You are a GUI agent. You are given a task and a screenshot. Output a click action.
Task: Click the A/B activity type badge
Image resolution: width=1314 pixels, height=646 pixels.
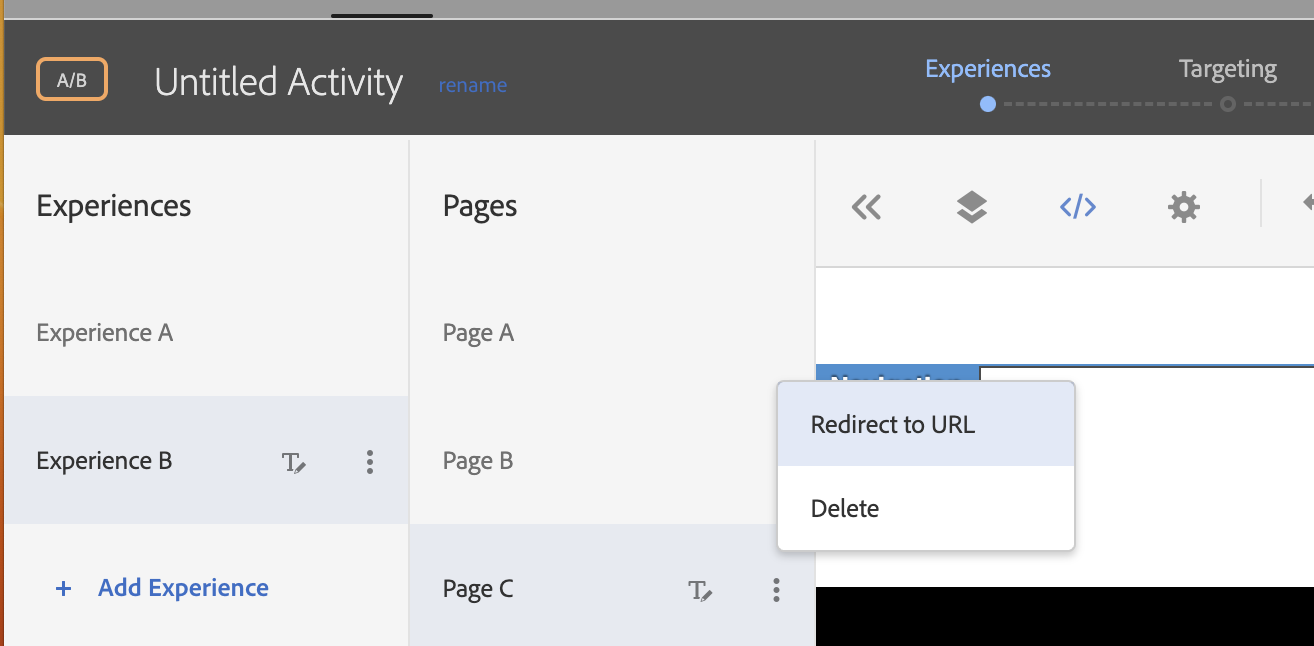pos(71,78)
